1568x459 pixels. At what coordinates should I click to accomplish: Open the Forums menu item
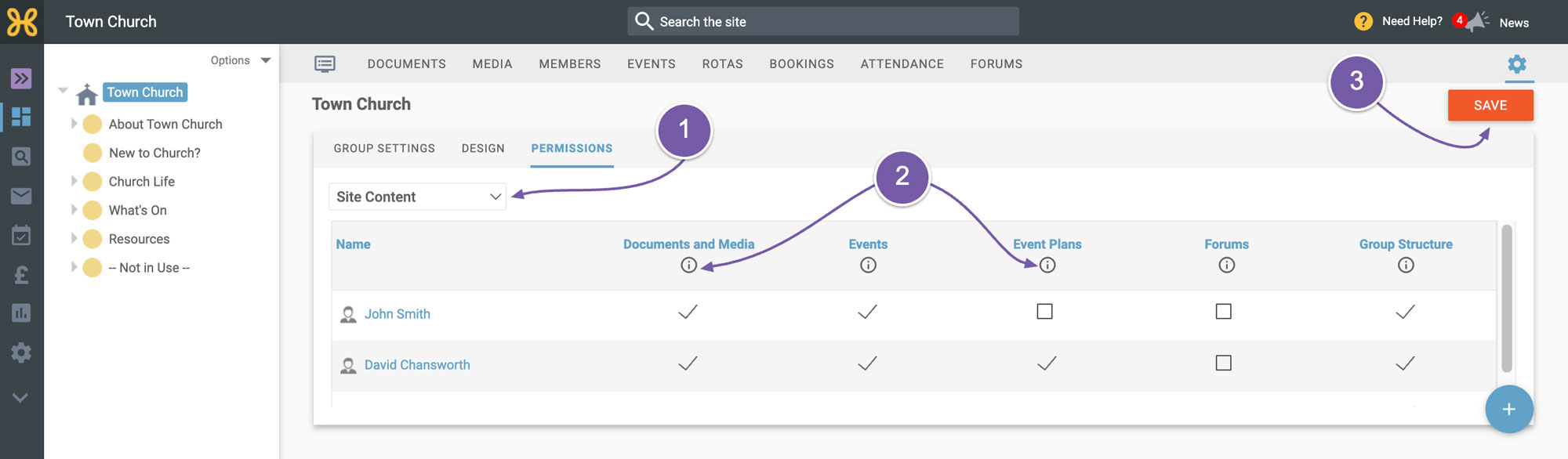(996, 64)
